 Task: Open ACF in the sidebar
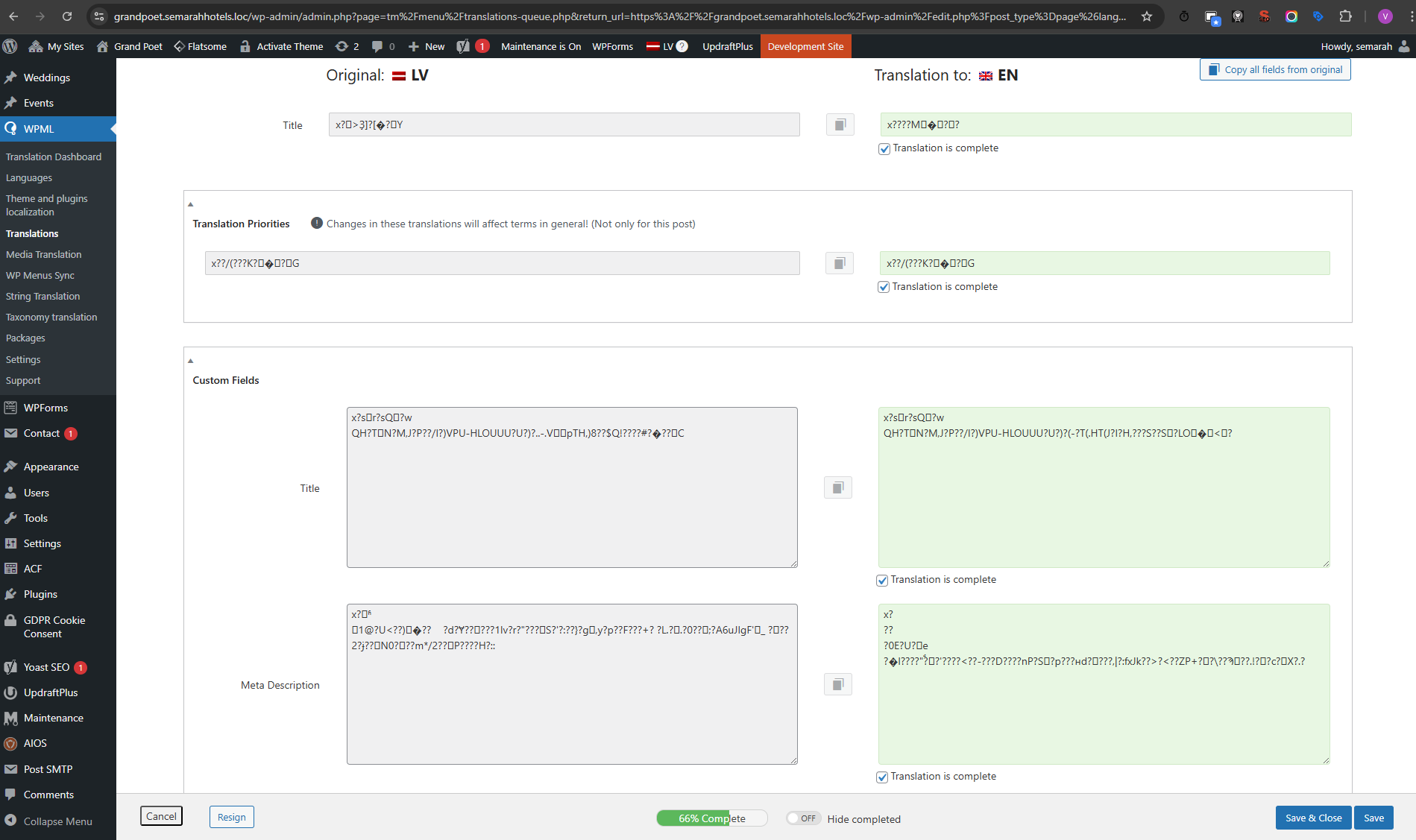[x=33, y=569]
